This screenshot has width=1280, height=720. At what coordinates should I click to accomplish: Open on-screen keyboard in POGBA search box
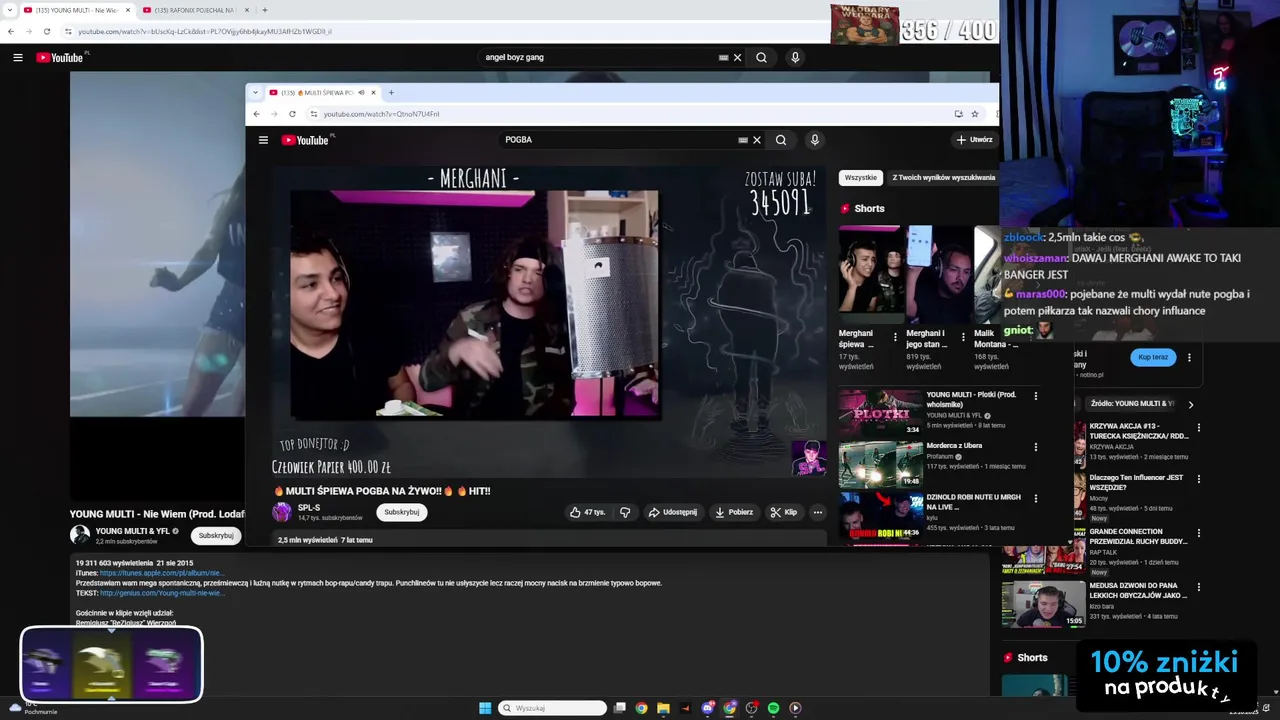tap(743, 140)
